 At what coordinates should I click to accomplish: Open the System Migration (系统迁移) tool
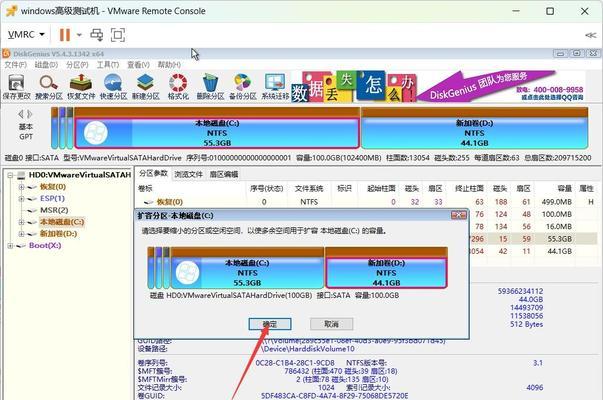[275, 87]
